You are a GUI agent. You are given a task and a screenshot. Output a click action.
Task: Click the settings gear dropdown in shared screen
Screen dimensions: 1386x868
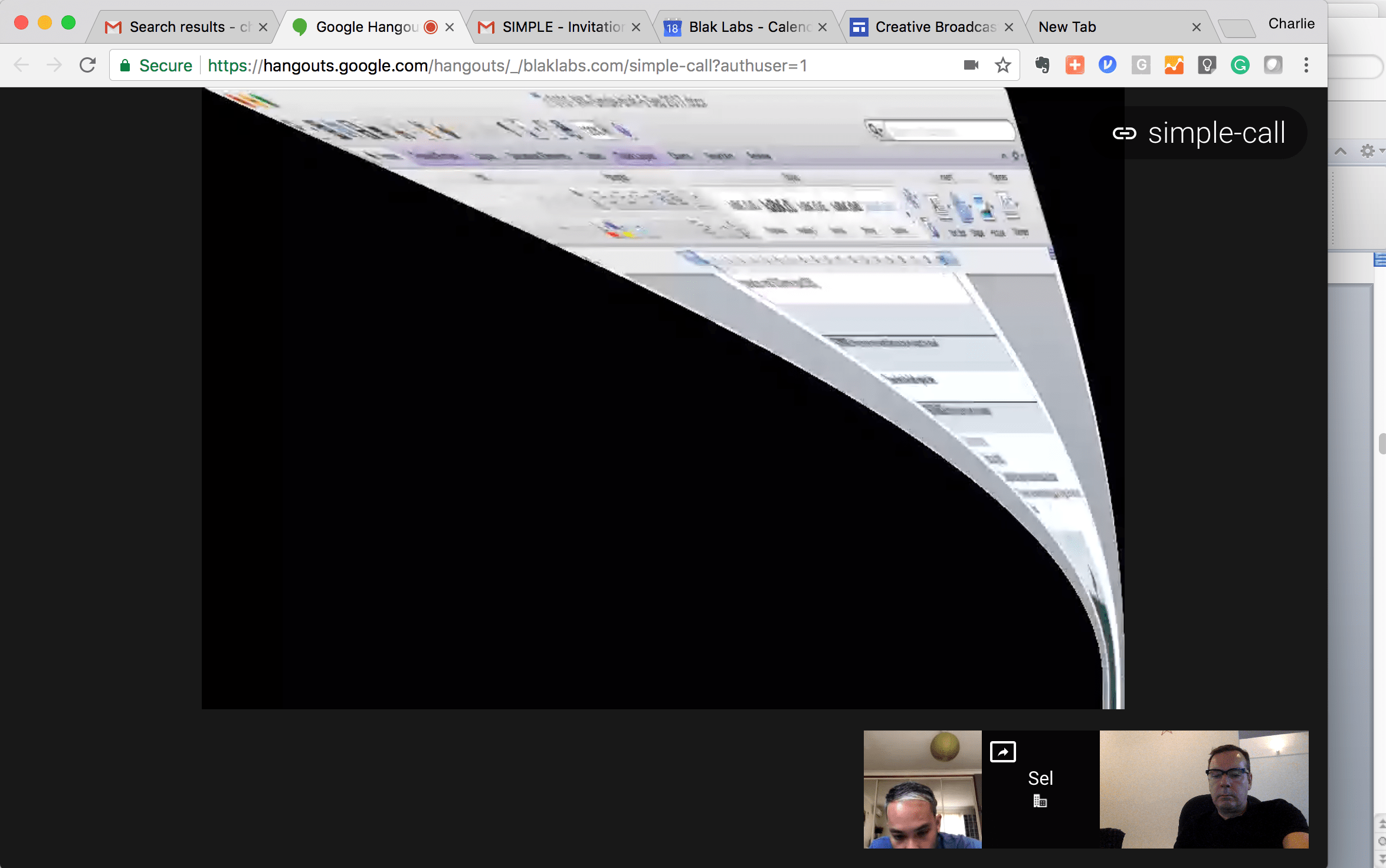(x=1368, y=152)
